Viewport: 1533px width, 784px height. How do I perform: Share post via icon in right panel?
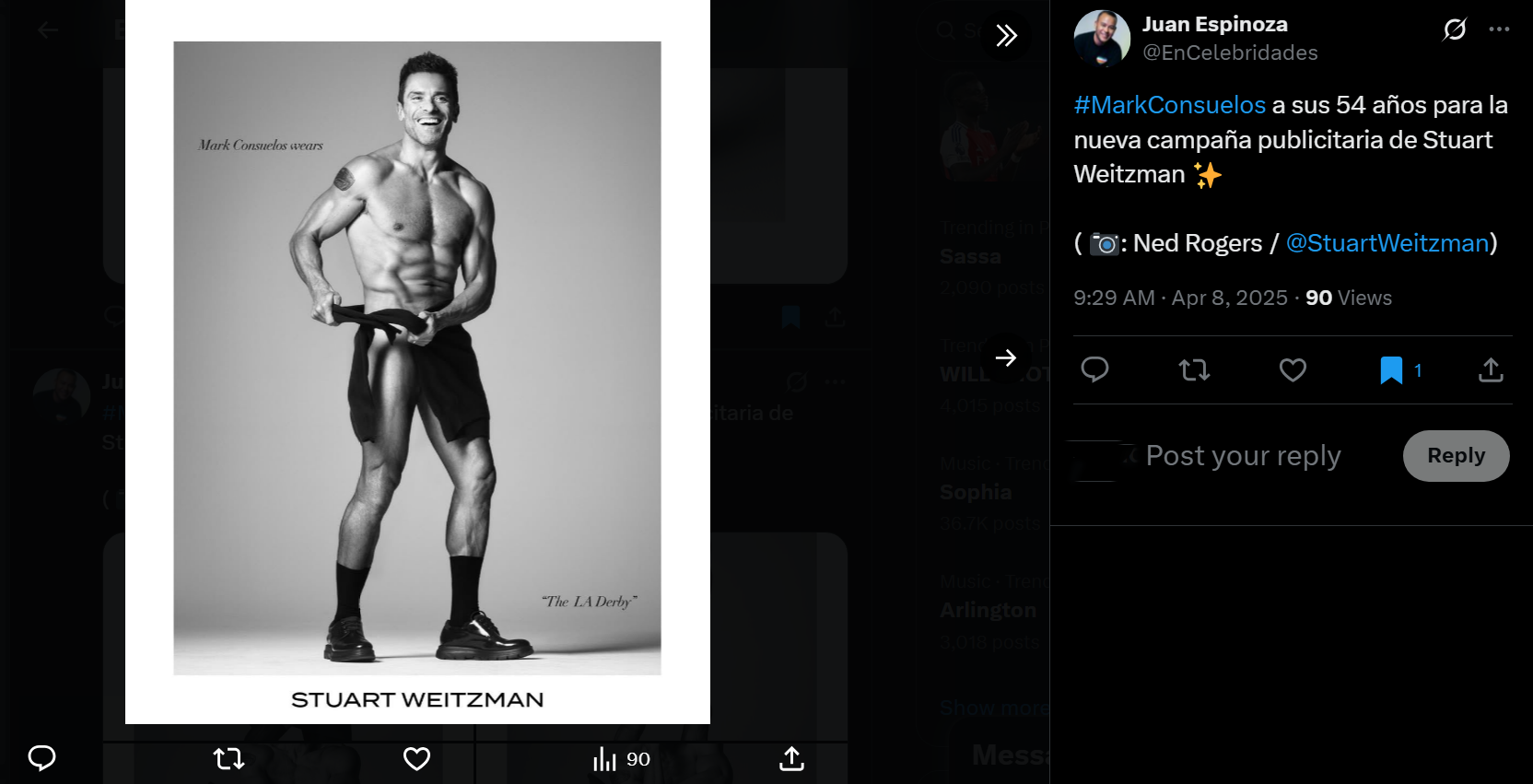[x=1491, y=370]
